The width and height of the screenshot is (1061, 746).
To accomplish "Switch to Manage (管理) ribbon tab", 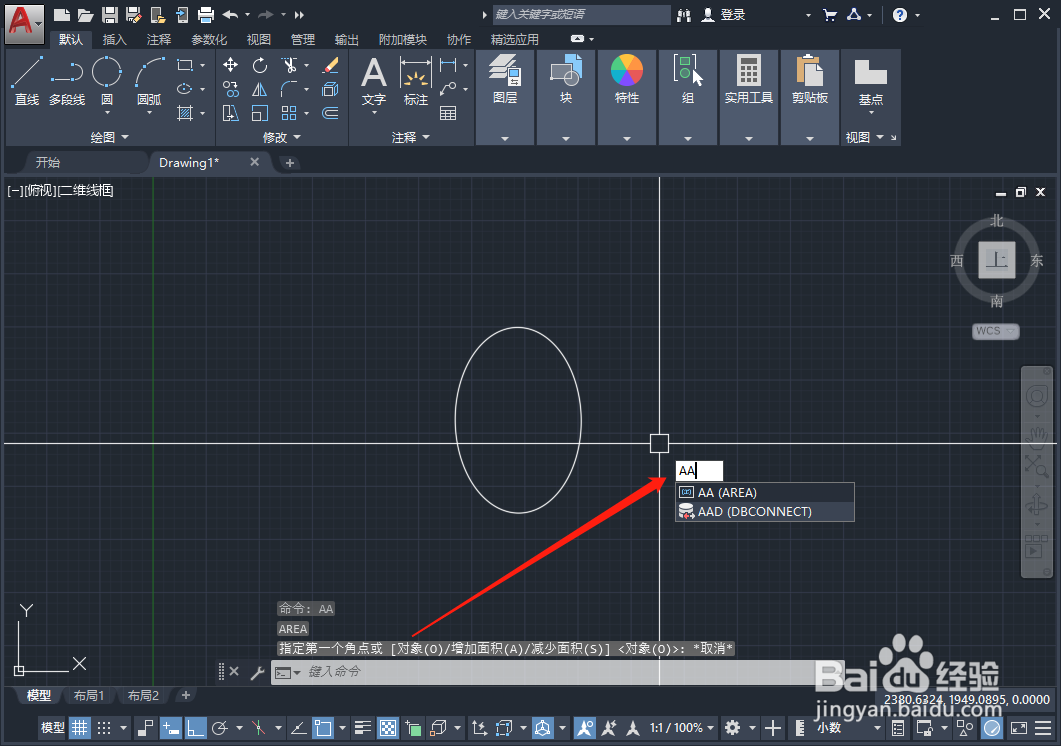I will pyautogui.click(x=302, y=39).
